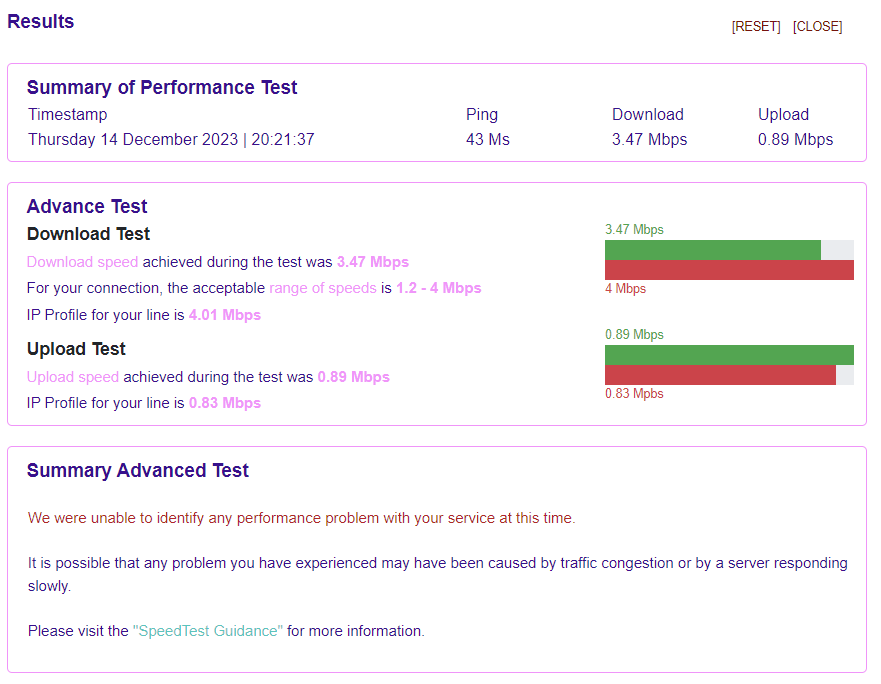This screenshot has width=881, height=684.
Task: Select the "1.2 - 4 Mbps" range value
Action: pos(439,288)
